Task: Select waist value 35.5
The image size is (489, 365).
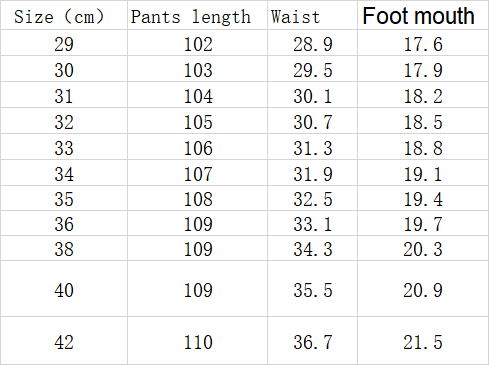Action: (312, 289)
